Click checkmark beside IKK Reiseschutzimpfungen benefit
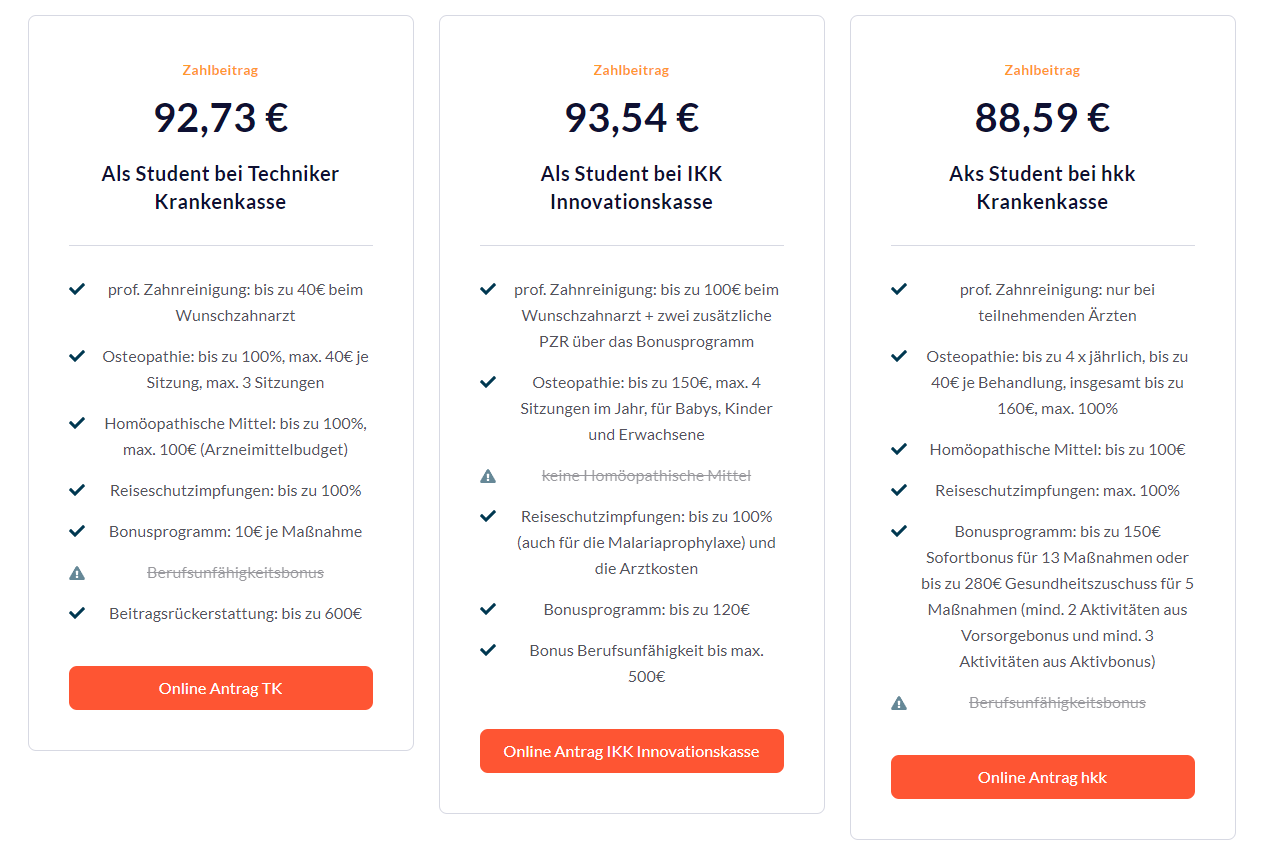 click(x=488, y=516)
